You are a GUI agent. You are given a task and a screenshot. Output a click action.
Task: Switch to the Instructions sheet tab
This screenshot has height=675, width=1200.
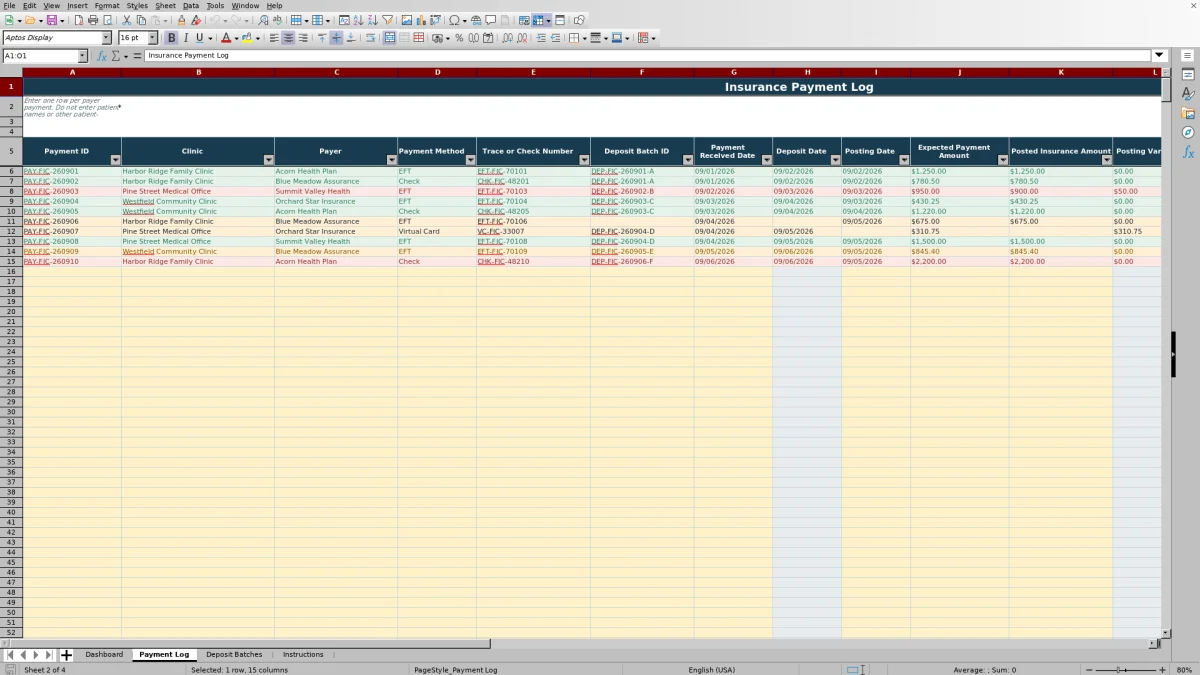(303, 655)
